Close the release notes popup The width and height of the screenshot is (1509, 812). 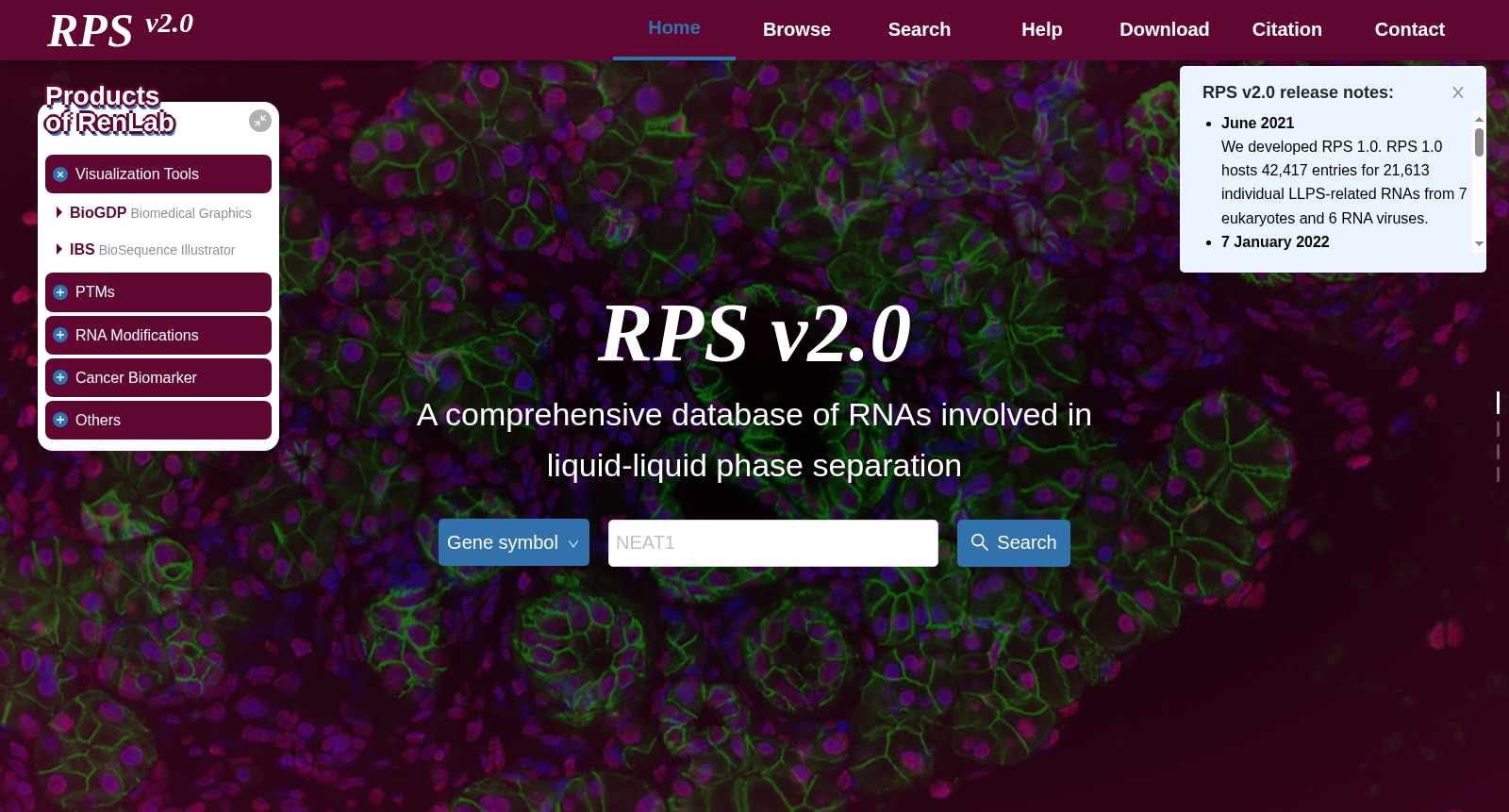pos(1458,92)
